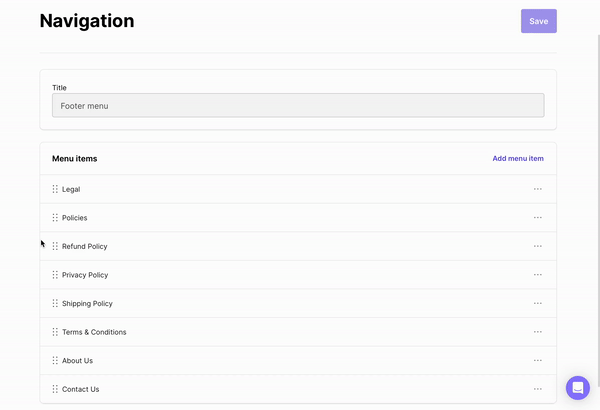The image size is (600, 410).
Task: Open the three-dot menu for Contact Us
Action: point(538,389)
